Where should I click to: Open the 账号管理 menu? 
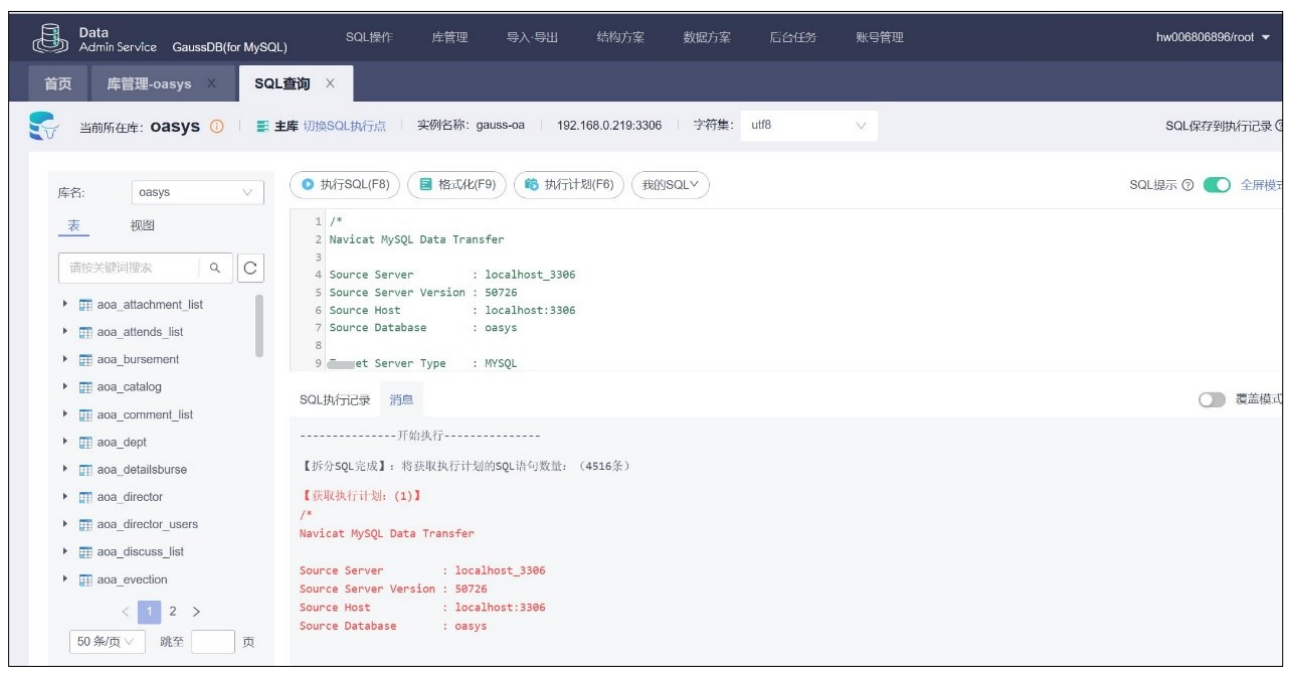pos(880,38)
